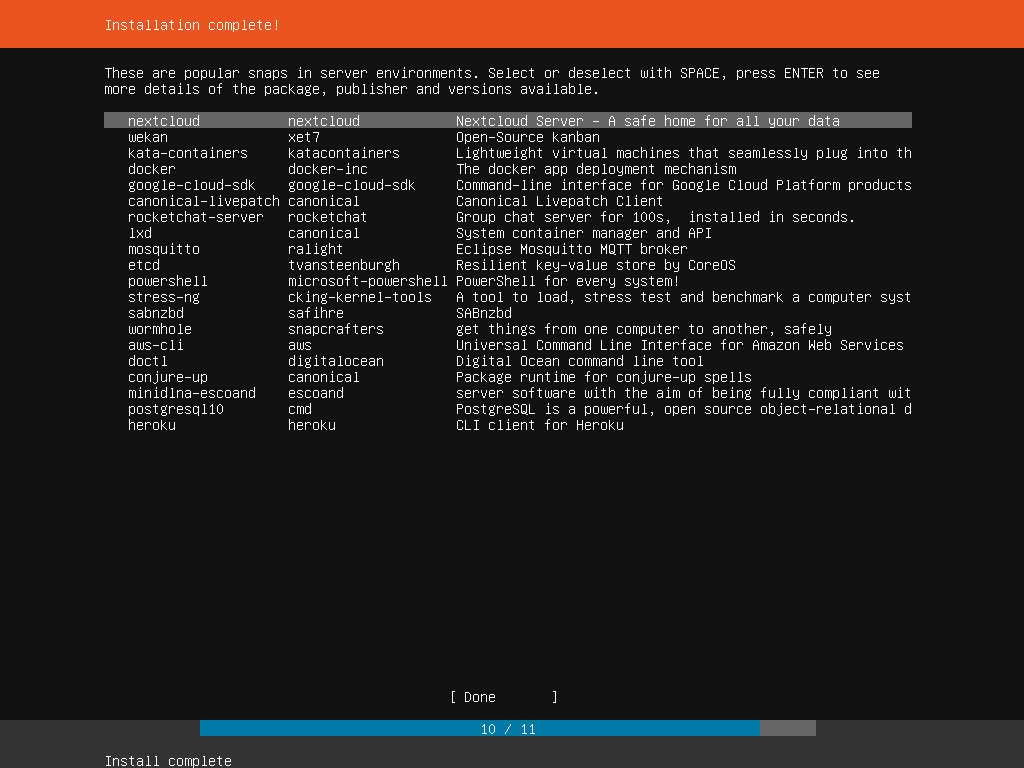
Task: Choose the minidlna-escoand snap
Action: click(507, 393)
